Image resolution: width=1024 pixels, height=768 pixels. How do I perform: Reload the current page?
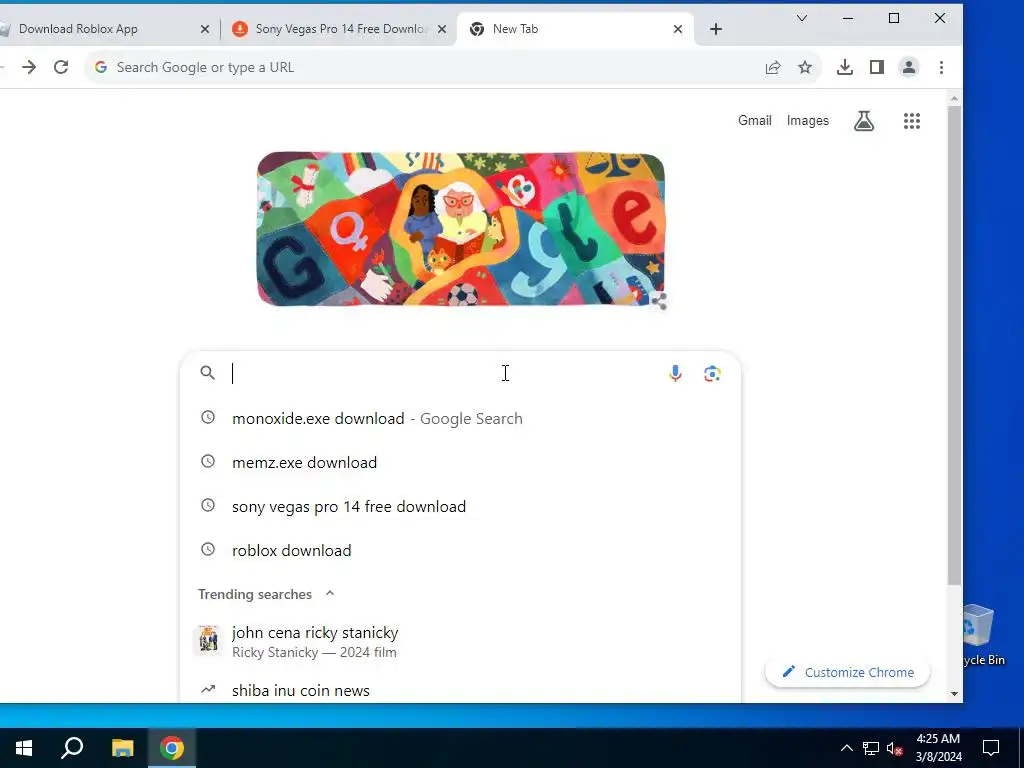click(61, 67)
